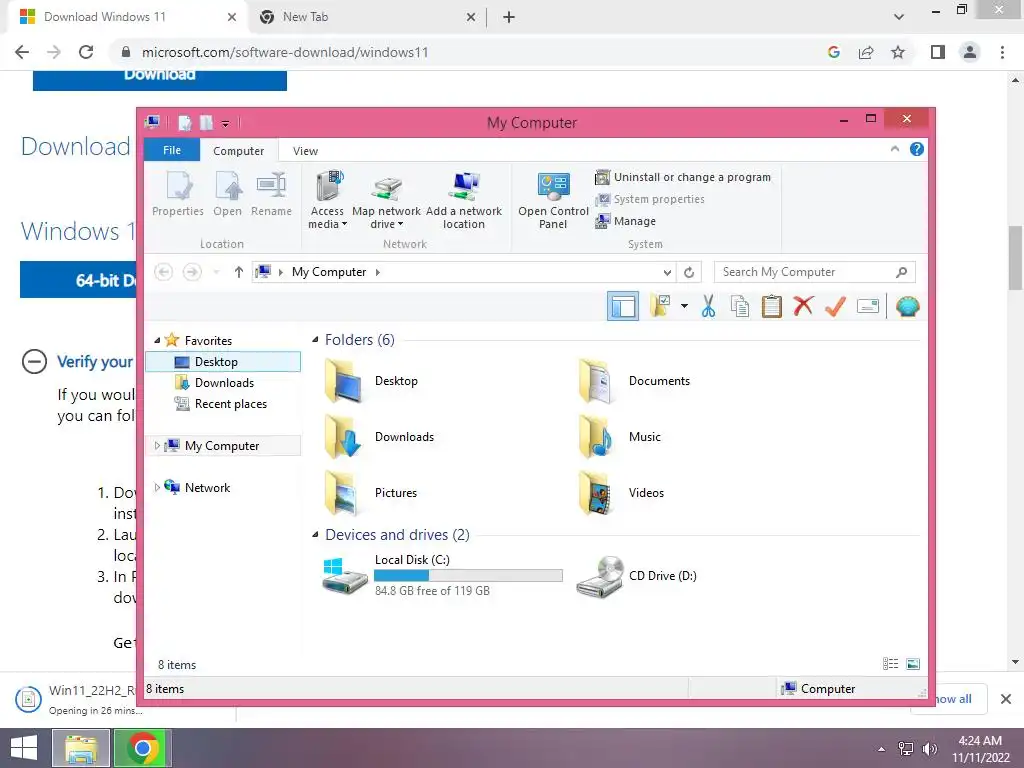
Task: Open the File ribbon tab
Action: coord(172,150)
